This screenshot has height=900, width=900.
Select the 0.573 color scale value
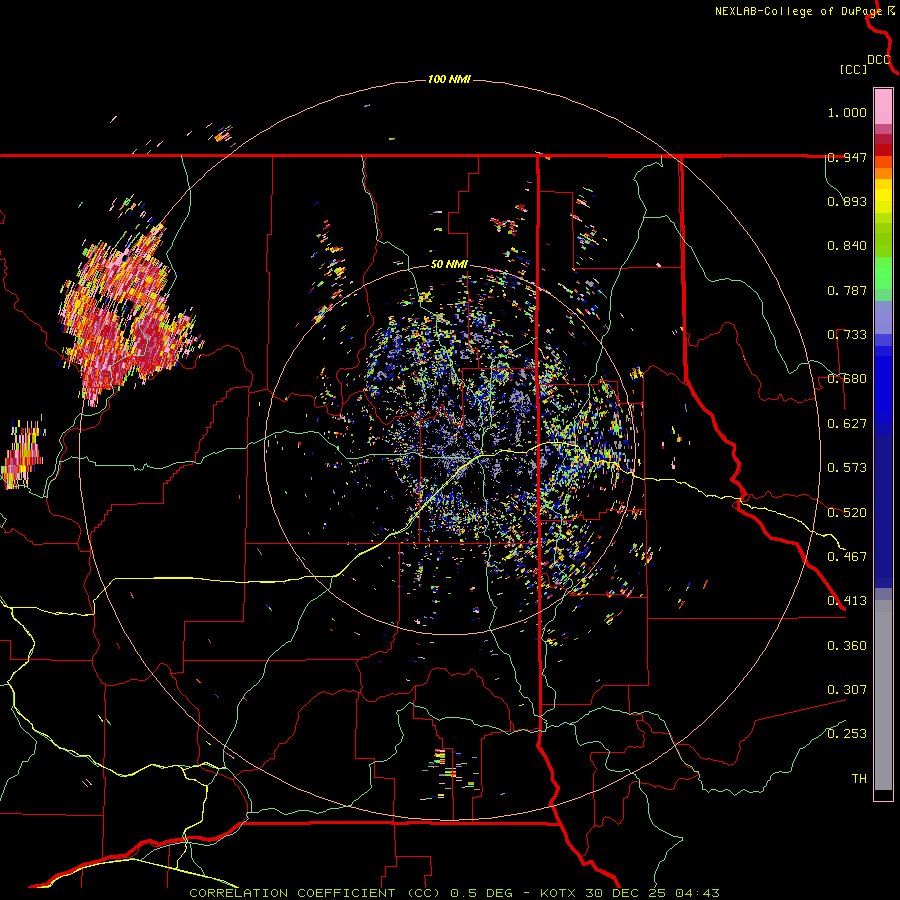pos(847,468)
